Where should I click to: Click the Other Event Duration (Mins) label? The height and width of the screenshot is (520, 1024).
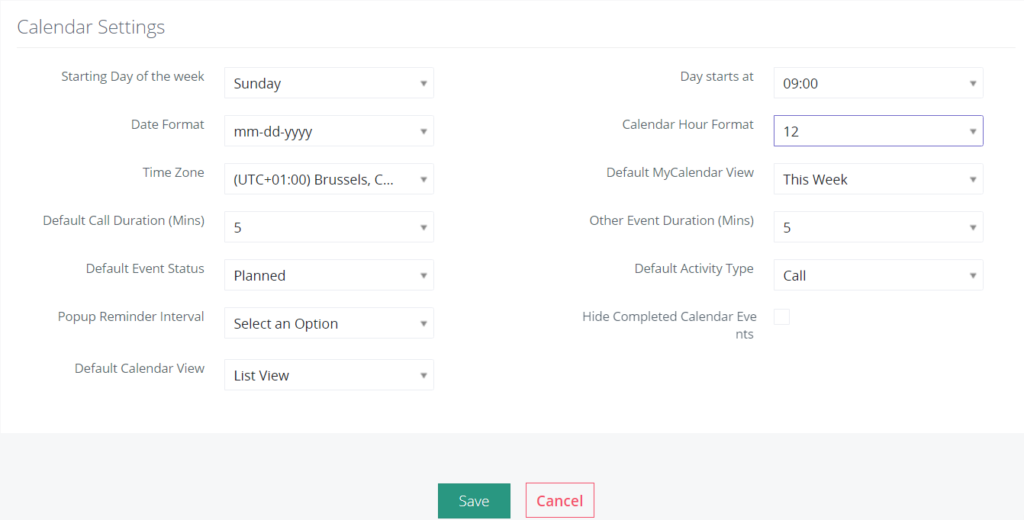671,220
